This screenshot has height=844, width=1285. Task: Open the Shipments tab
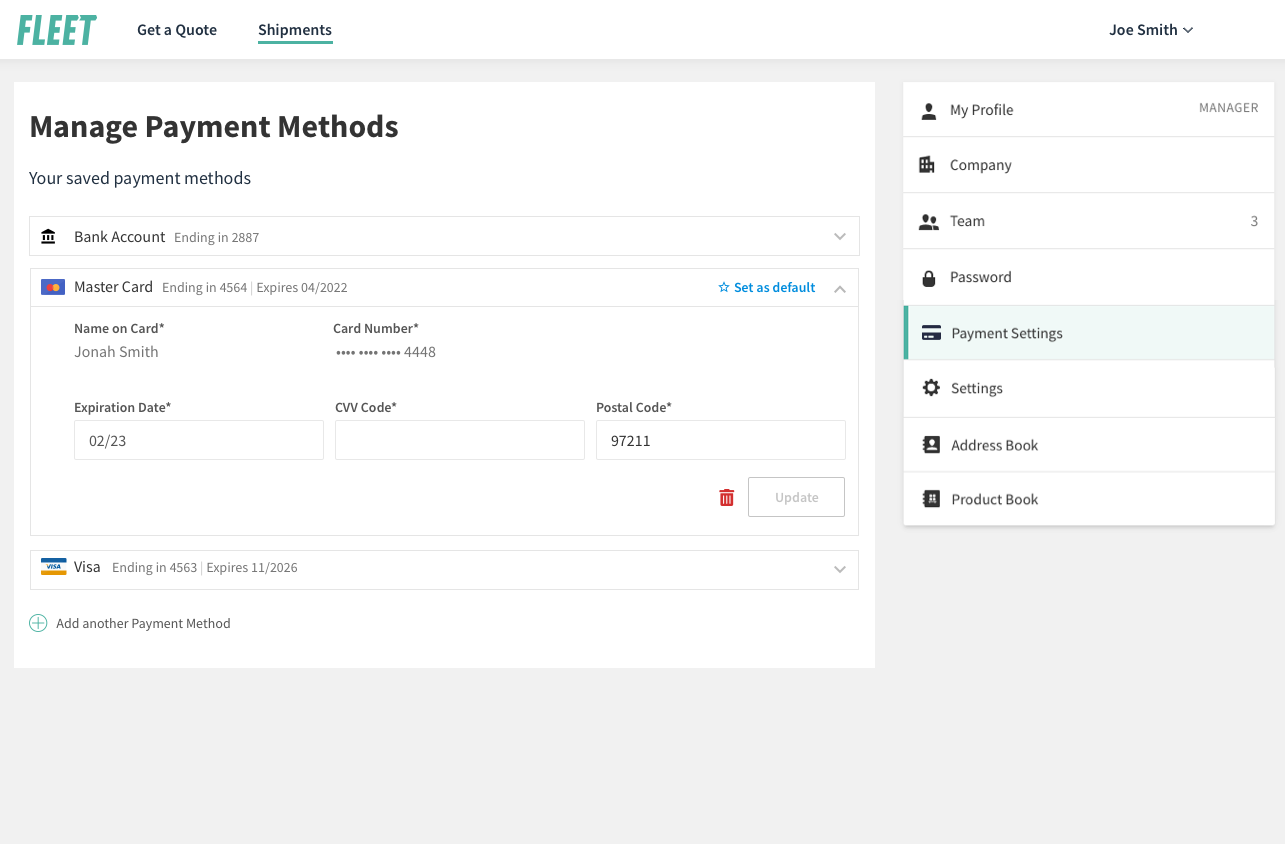pos(295,30)
